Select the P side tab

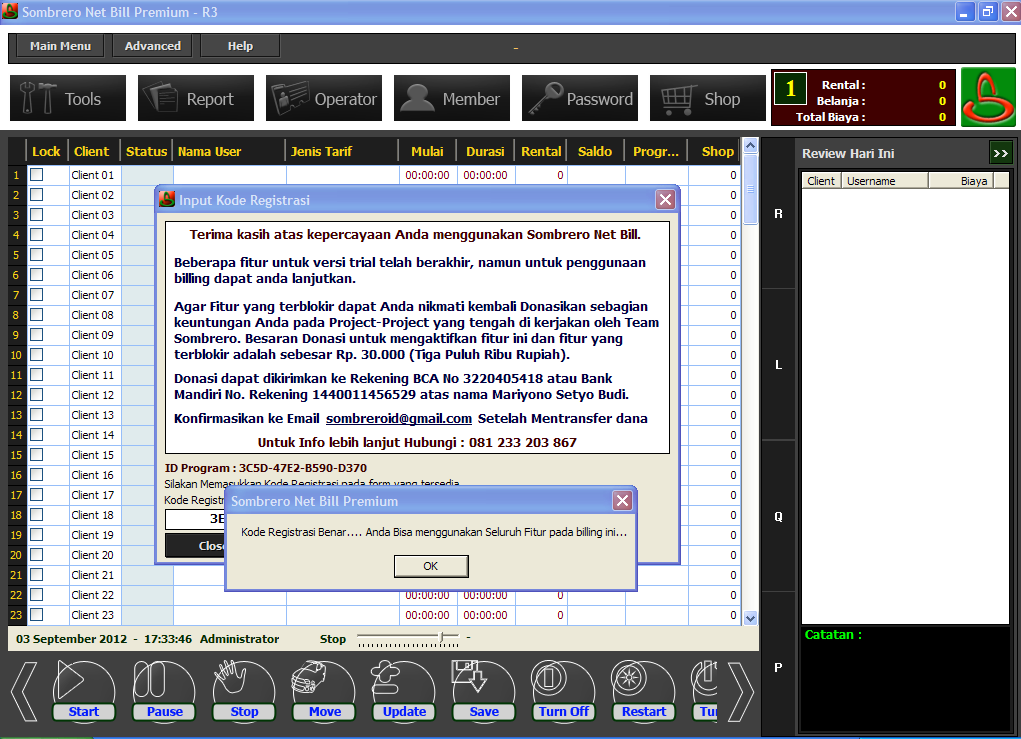pos(778,667)
